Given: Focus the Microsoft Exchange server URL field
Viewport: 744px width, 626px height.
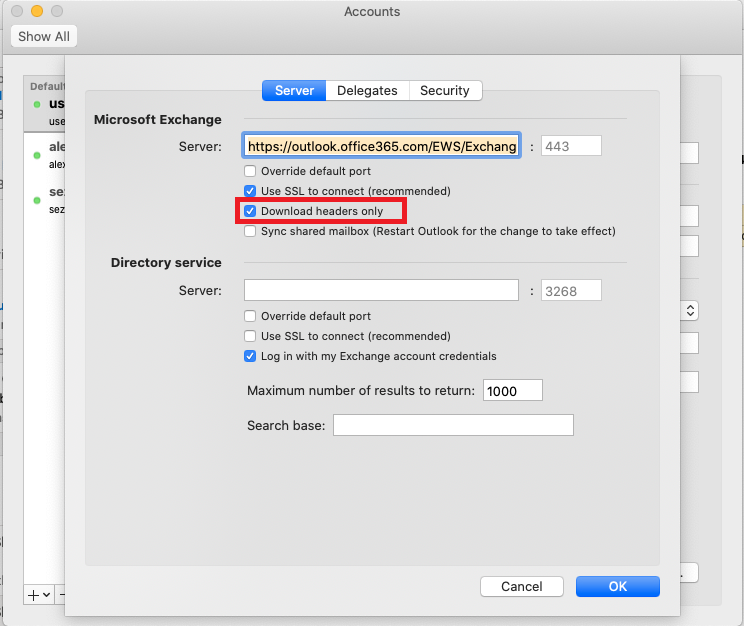Looking at the screenshot, I should pyautogui.click(x=382, y=146).
